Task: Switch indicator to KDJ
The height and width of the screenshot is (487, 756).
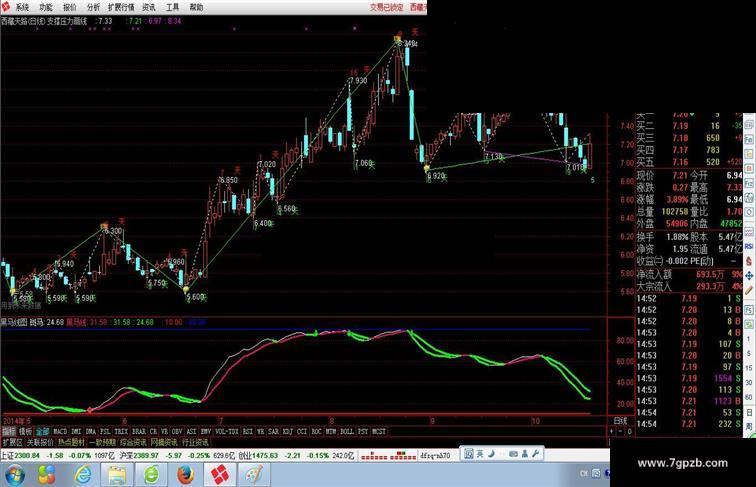Action: point(288,432)
